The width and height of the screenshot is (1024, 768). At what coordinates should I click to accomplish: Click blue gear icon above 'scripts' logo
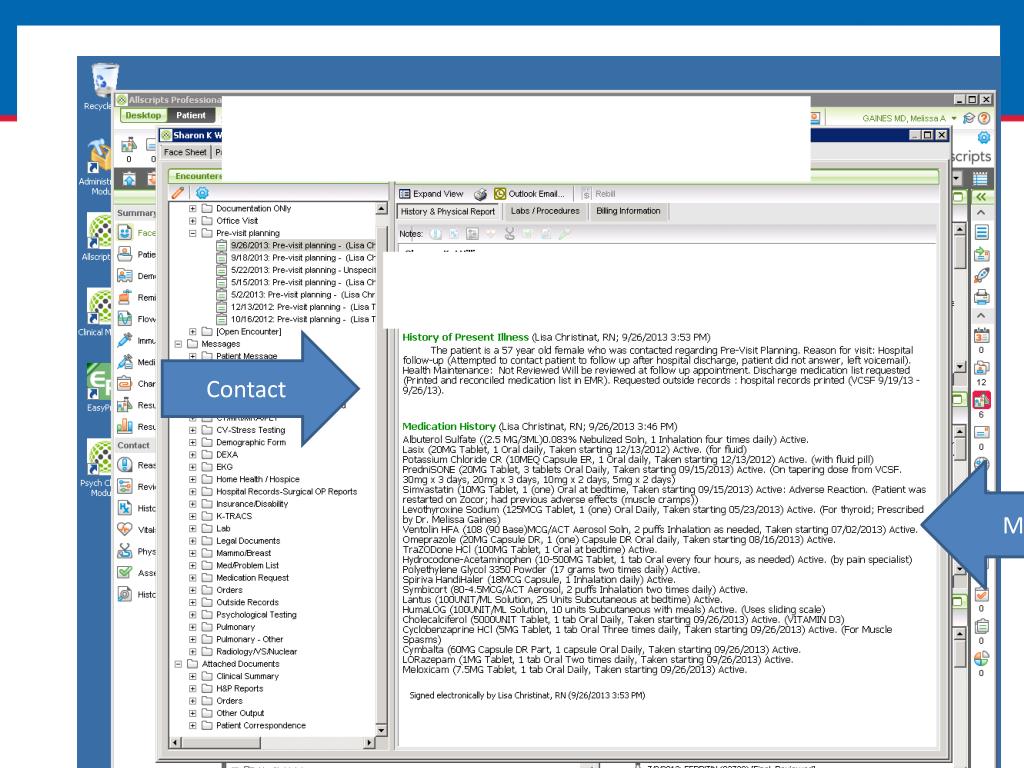coord(984,138)
